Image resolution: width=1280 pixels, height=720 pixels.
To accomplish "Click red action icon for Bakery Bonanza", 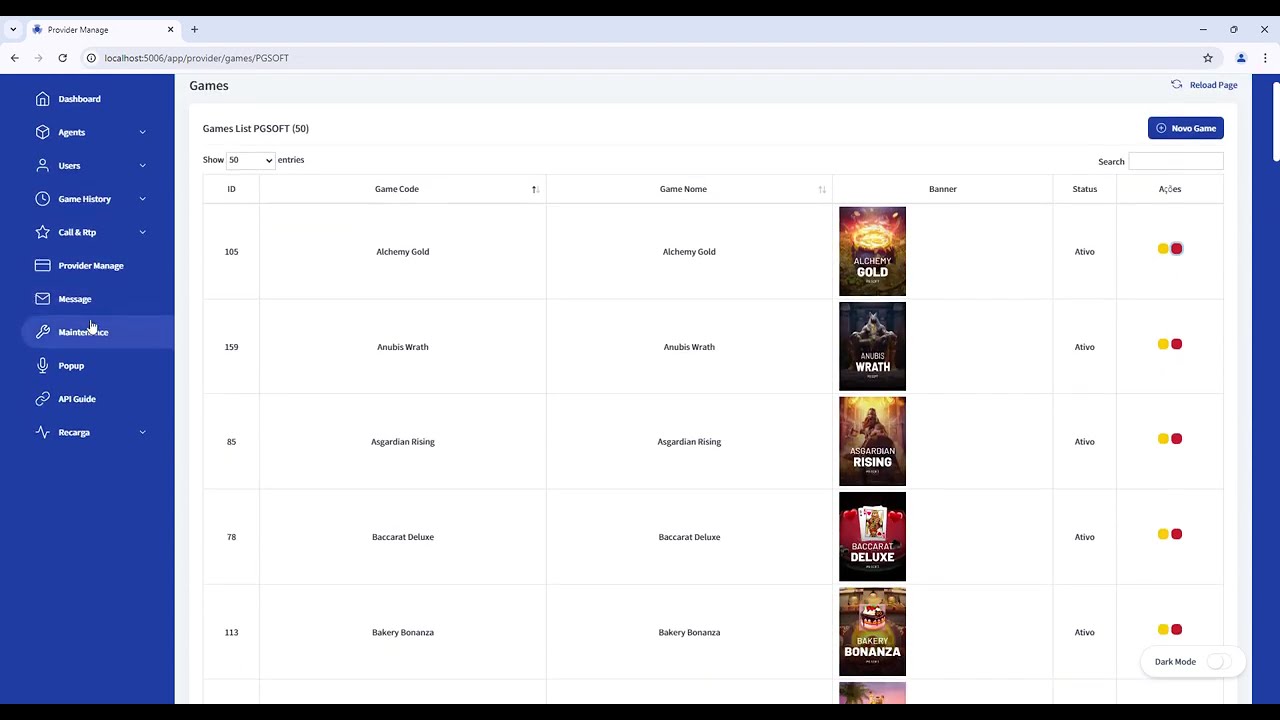I will pos(1177,629).
